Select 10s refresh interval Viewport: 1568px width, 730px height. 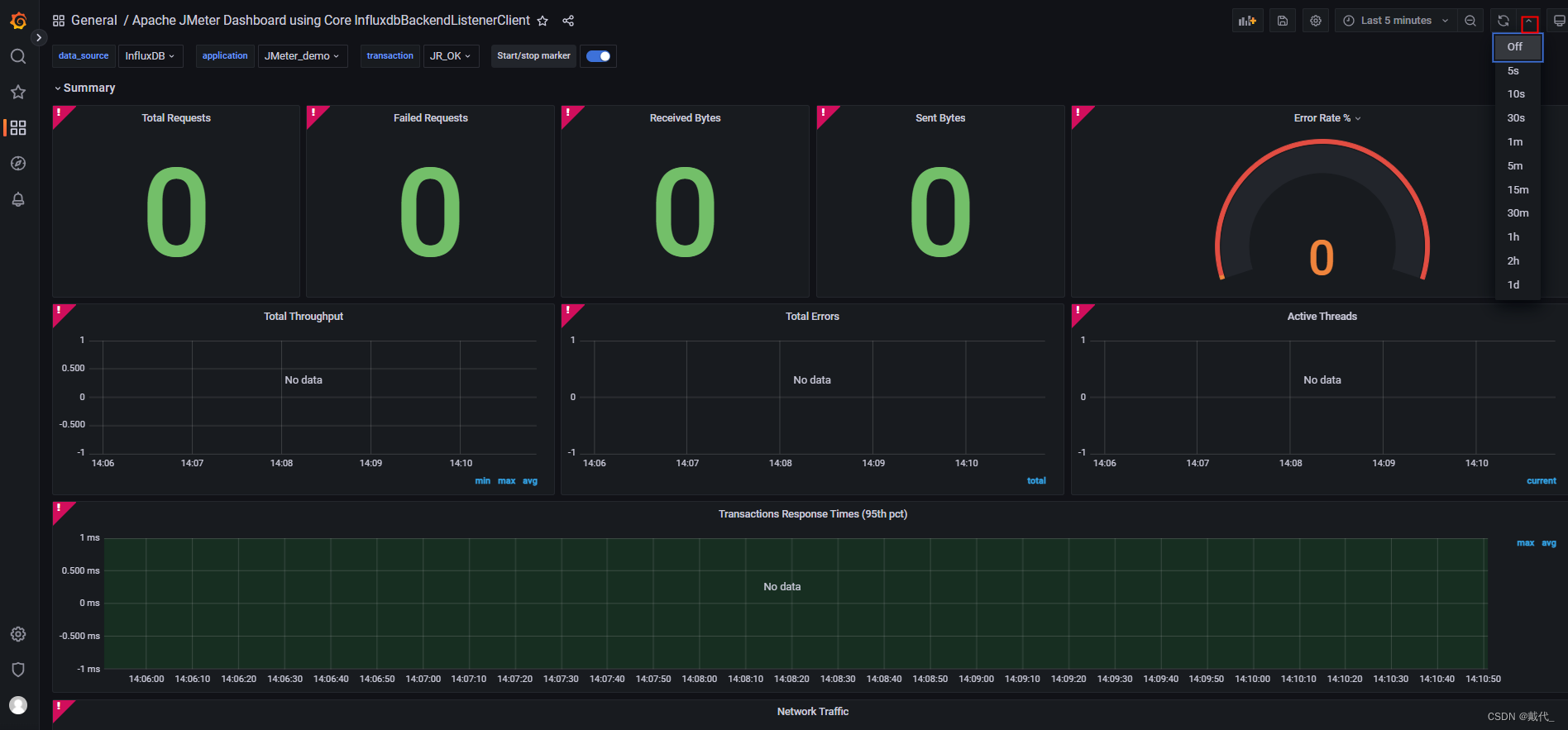(1518, 94)
